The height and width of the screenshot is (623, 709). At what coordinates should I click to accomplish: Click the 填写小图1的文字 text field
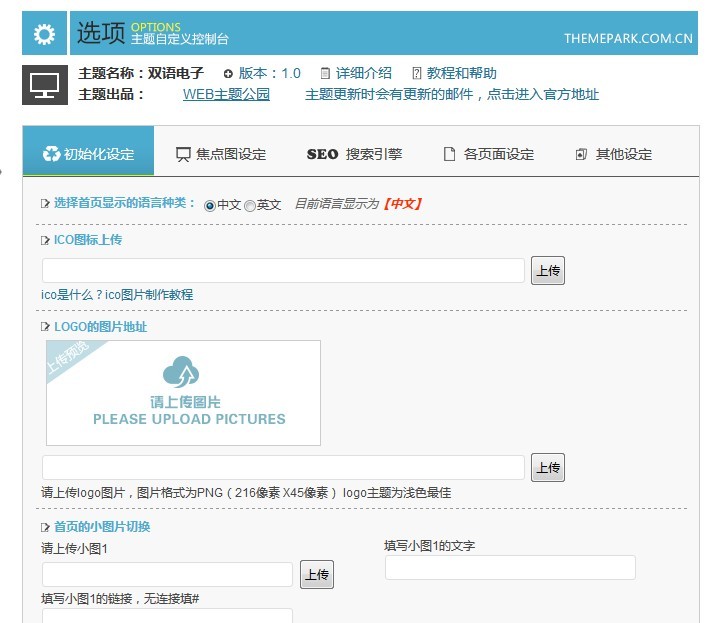tap(510, 568)
